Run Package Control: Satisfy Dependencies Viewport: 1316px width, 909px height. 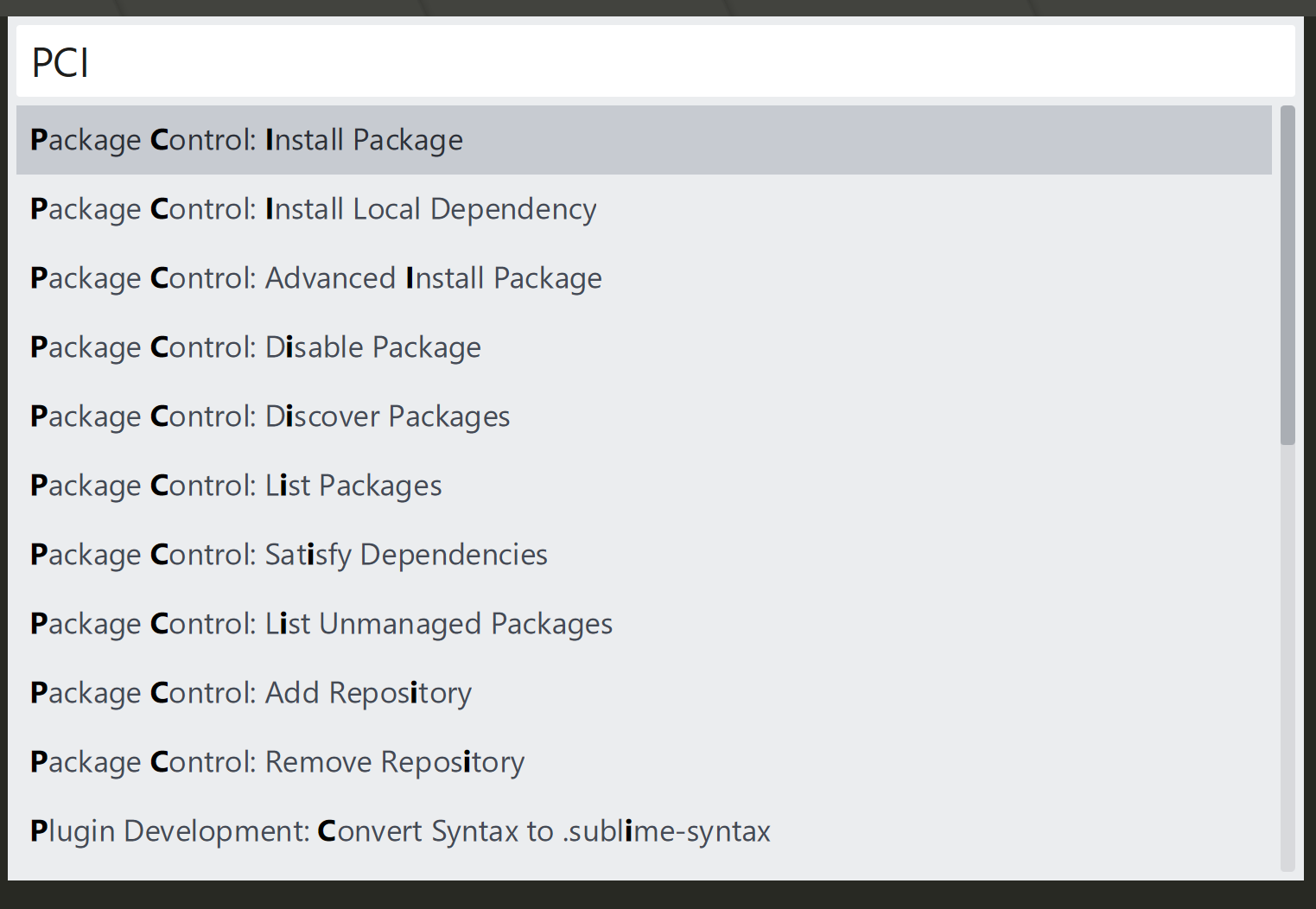click(x=644, y=555)
